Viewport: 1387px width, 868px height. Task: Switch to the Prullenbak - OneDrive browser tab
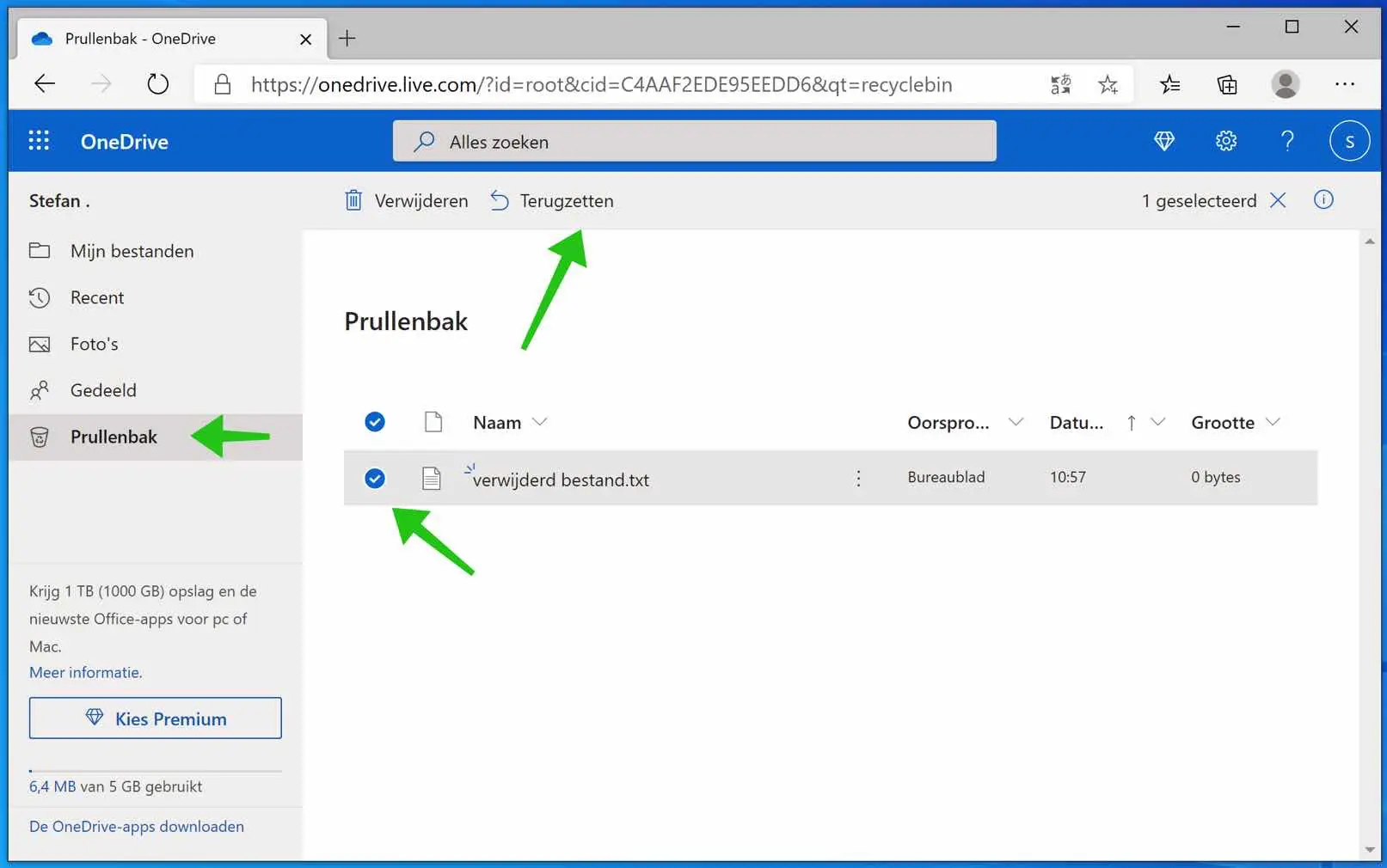(x=172, y=39)
